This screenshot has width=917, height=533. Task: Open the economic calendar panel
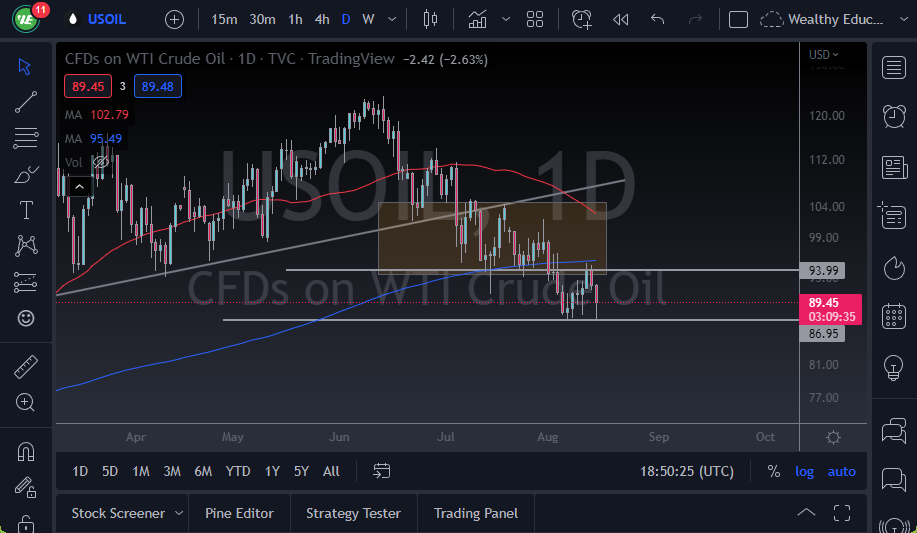894,317
